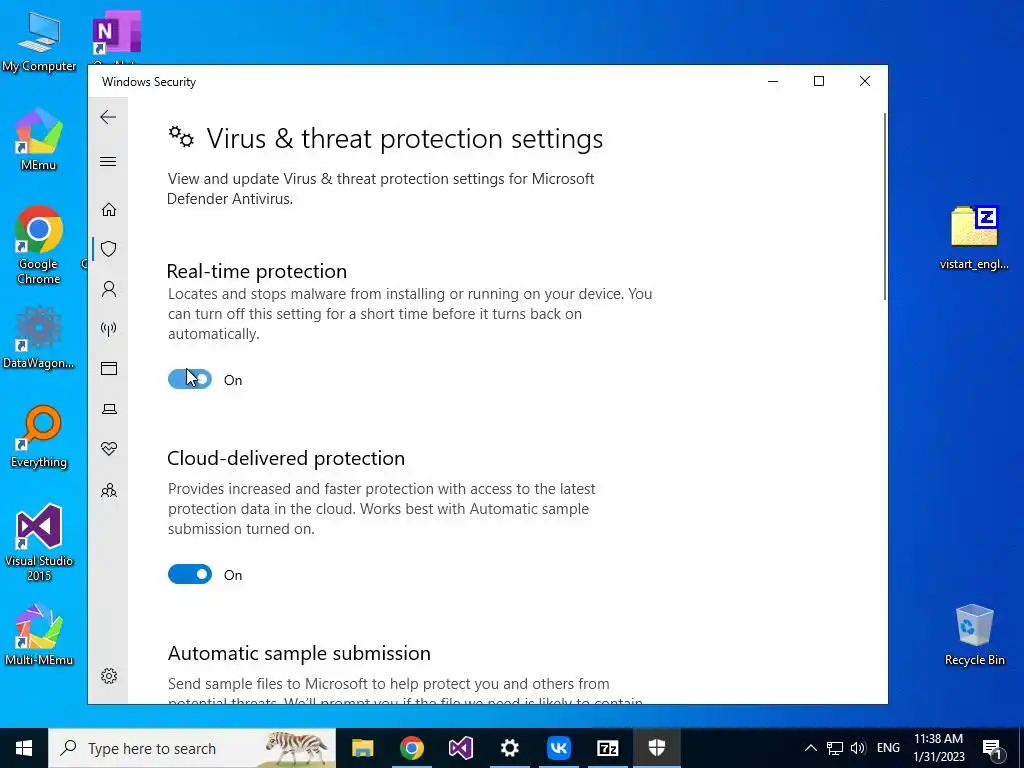Open Account protection person icon
1024x768 pixels.
pos(109,289)
